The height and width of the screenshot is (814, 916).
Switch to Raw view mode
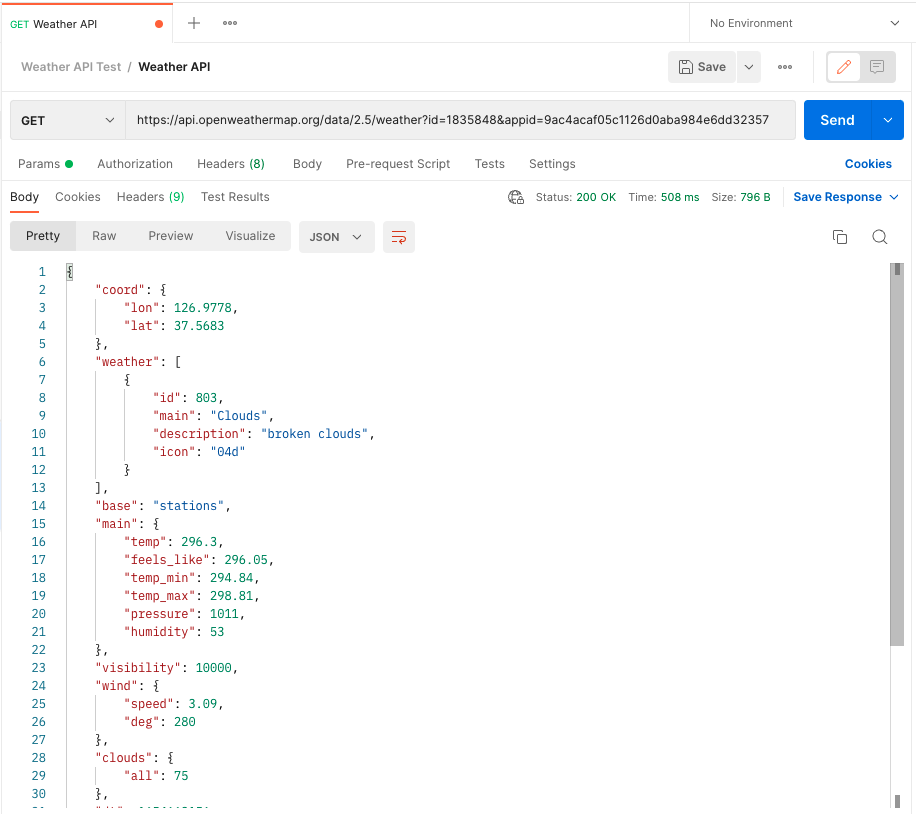tap(104, 236)
